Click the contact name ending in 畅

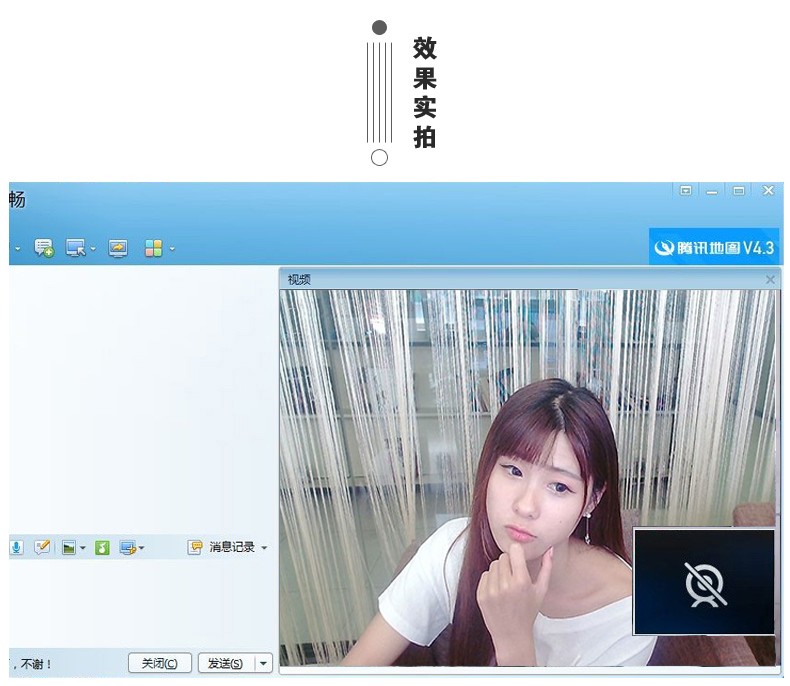tap(17, 199)
